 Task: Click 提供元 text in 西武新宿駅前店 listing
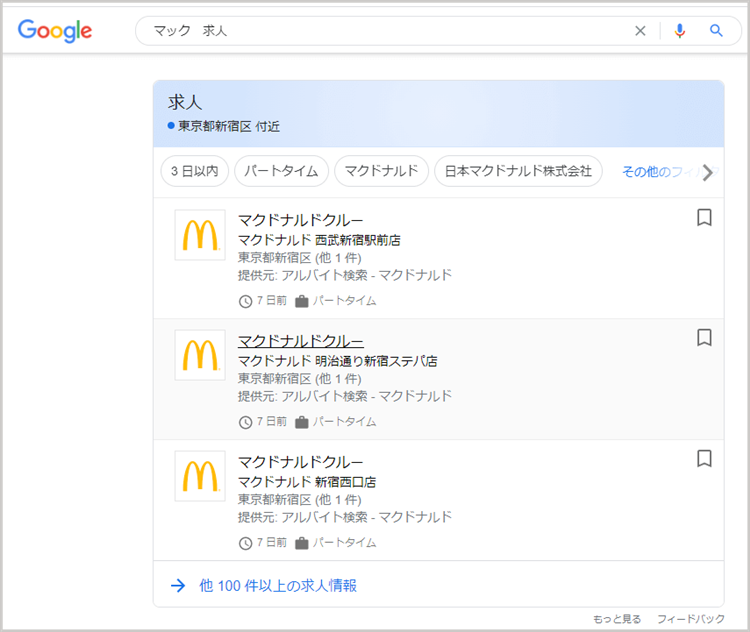[345, 275]
